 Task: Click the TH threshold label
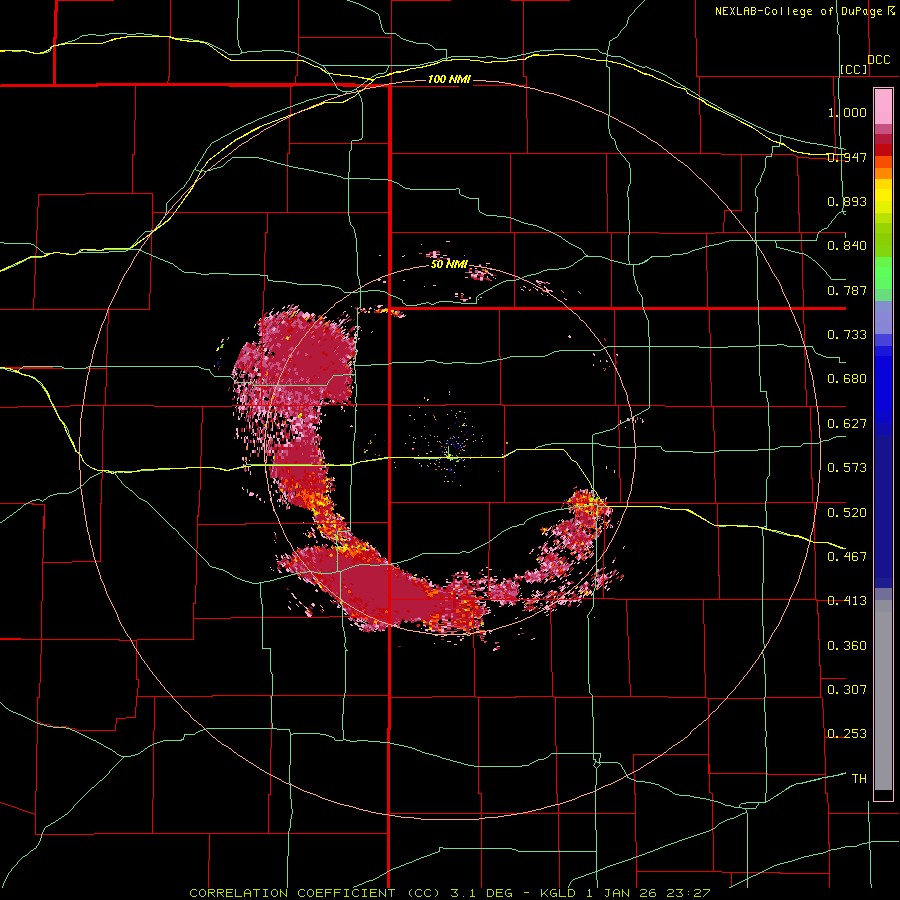pyautogui.click(x=859, y=778)
